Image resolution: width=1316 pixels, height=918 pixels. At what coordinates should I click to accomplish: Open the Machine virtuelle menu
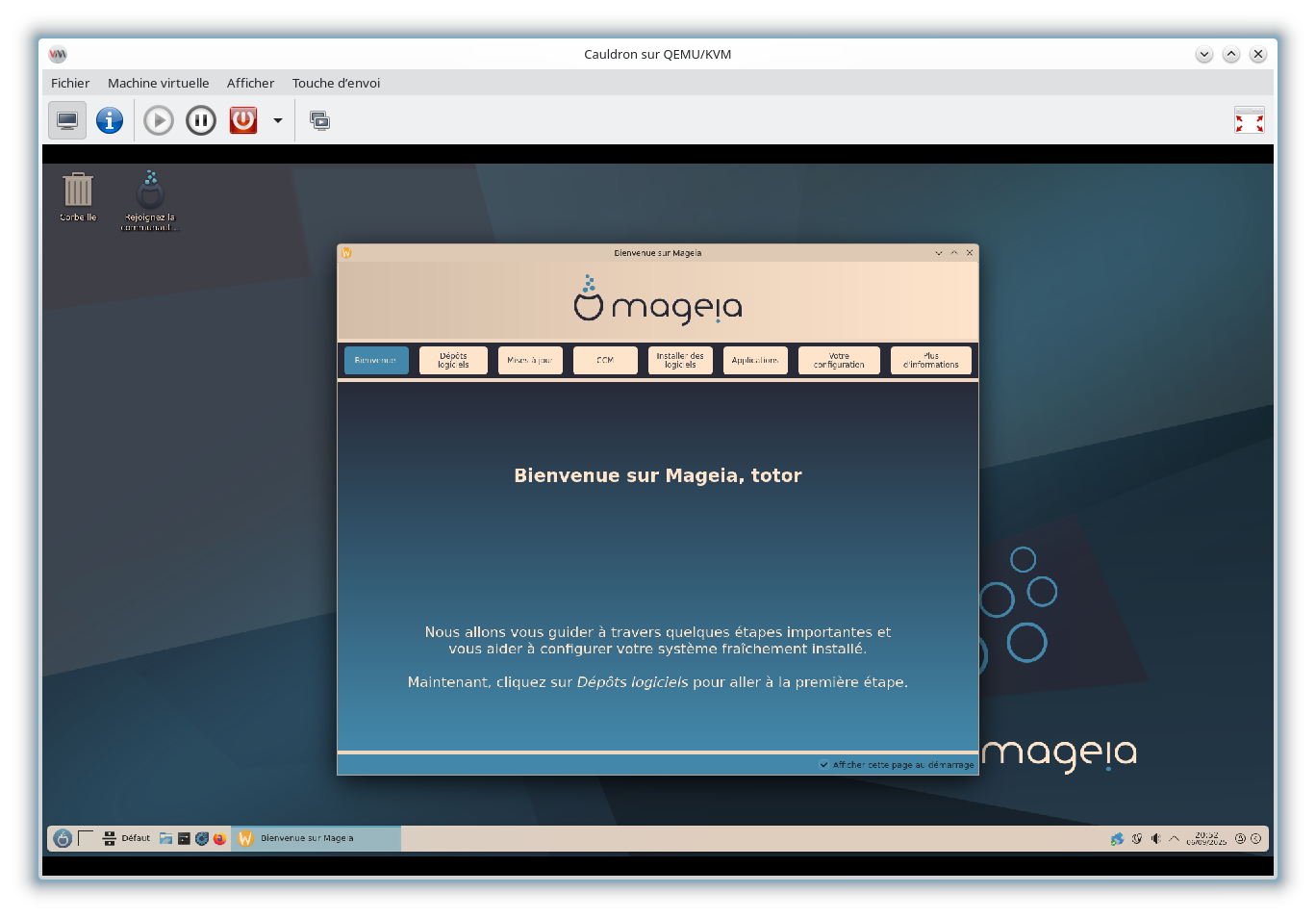158,83
